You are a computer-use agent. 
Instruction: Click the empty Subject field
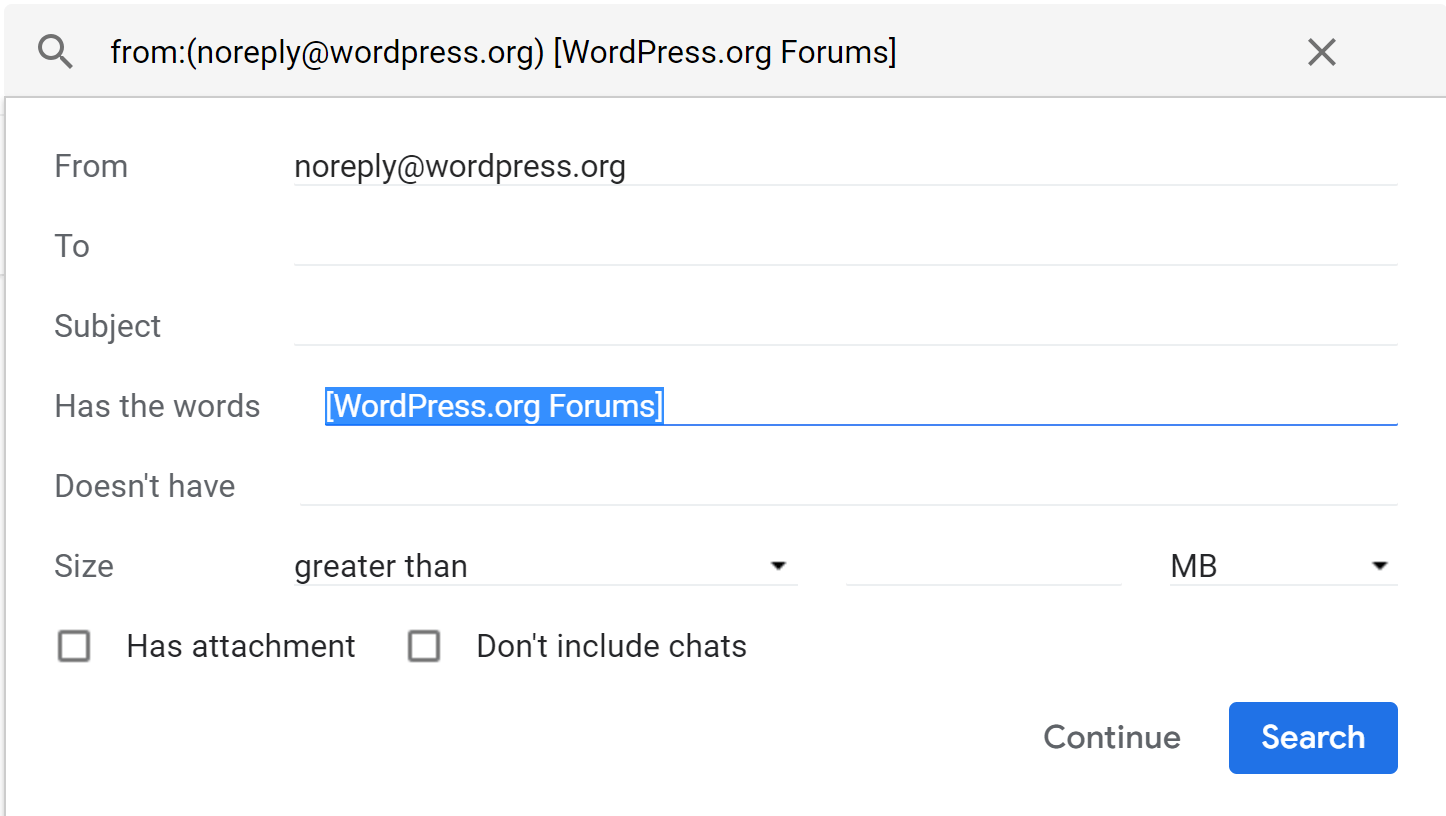[x=845, y=326]
